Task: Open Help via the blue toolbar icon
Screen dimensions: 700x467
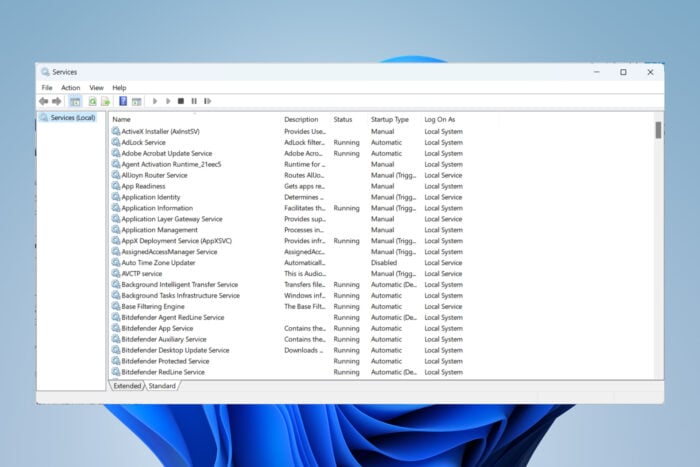Action: click(x=123, y=101)
